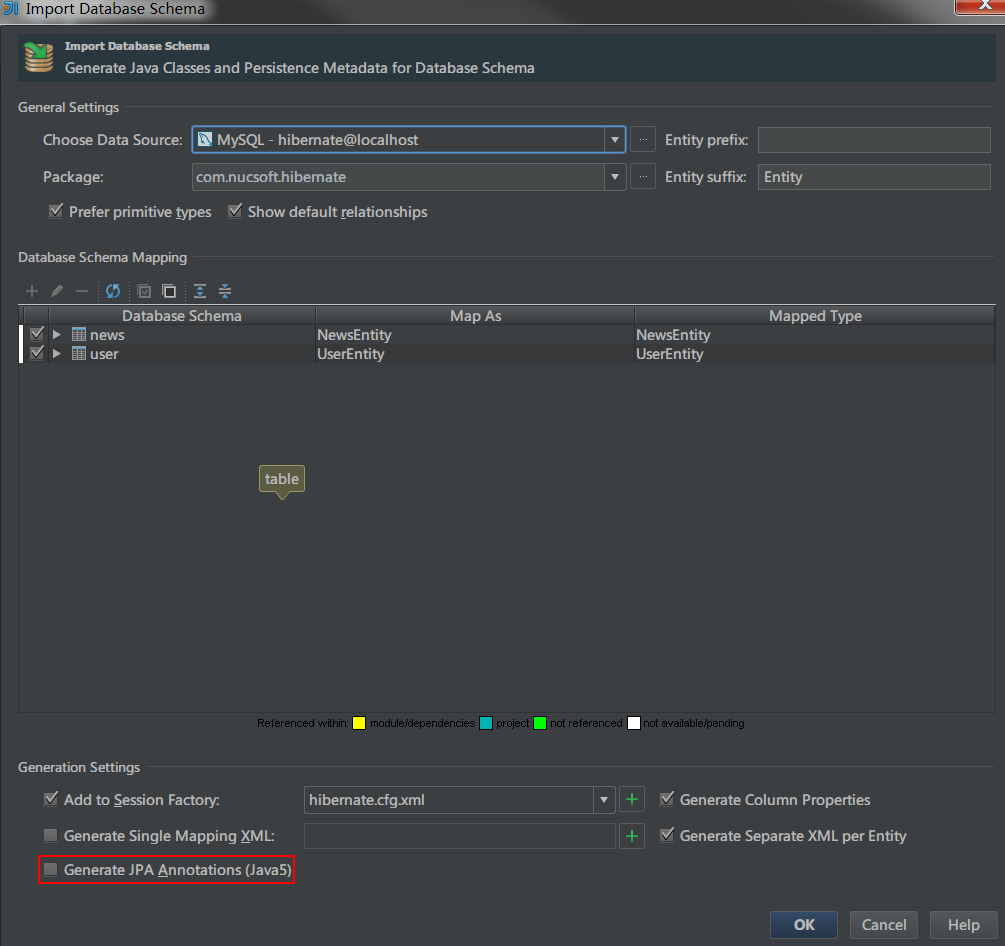Toggle Add to Session Factory

[51, 799]
